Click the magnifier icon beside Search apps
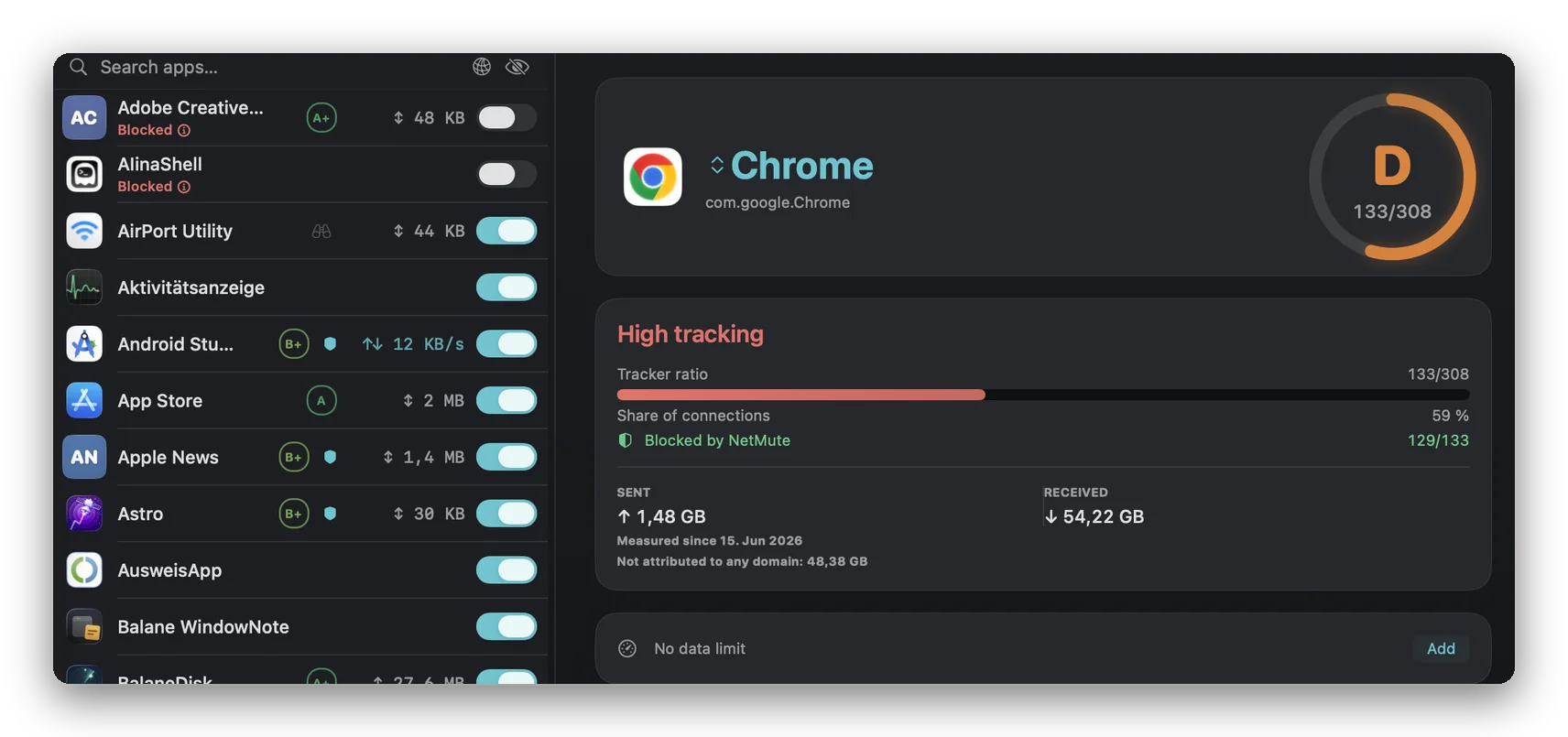 pos(79,67)
